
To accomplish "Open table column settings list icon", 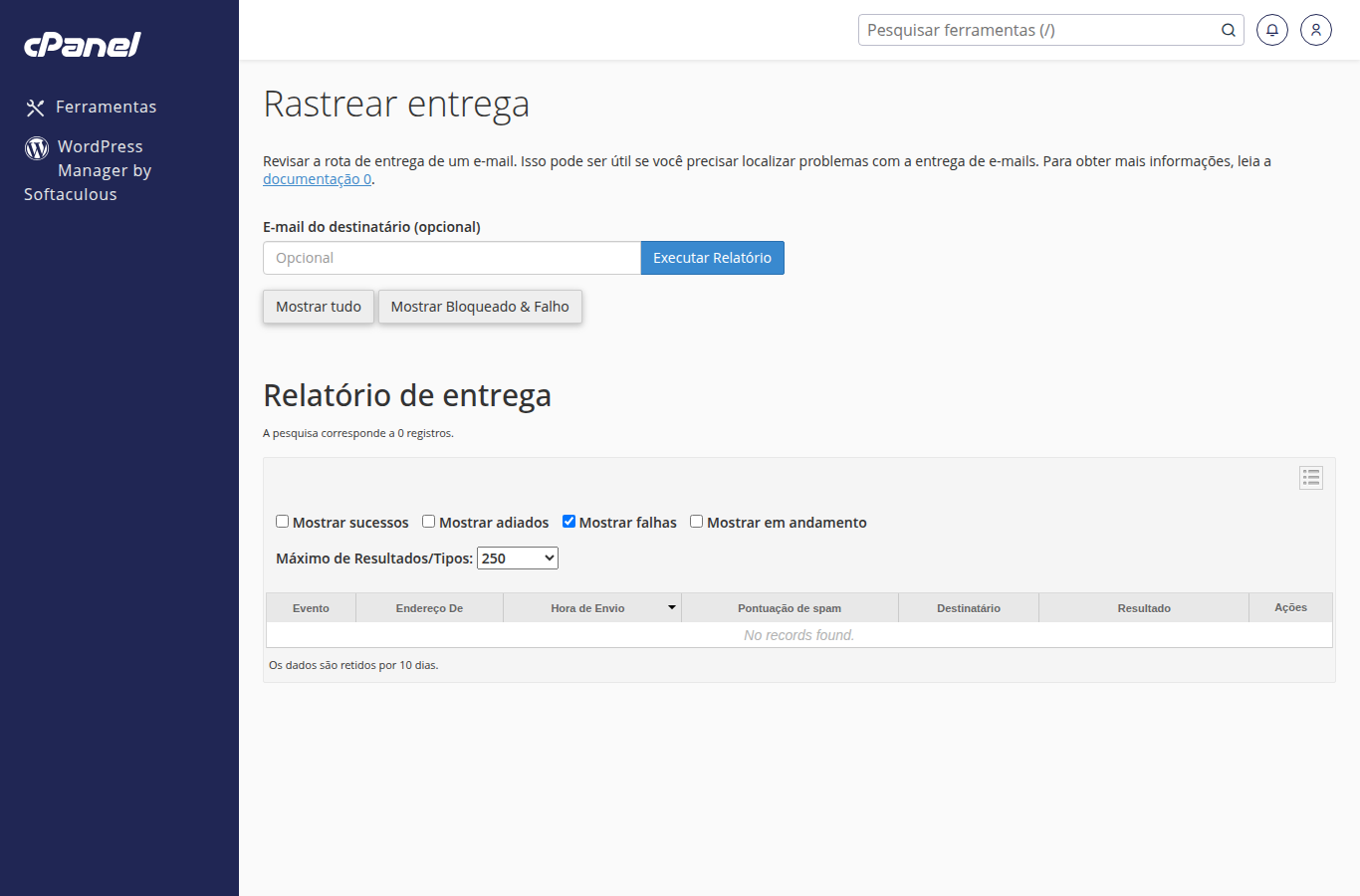I will 1311,478.
